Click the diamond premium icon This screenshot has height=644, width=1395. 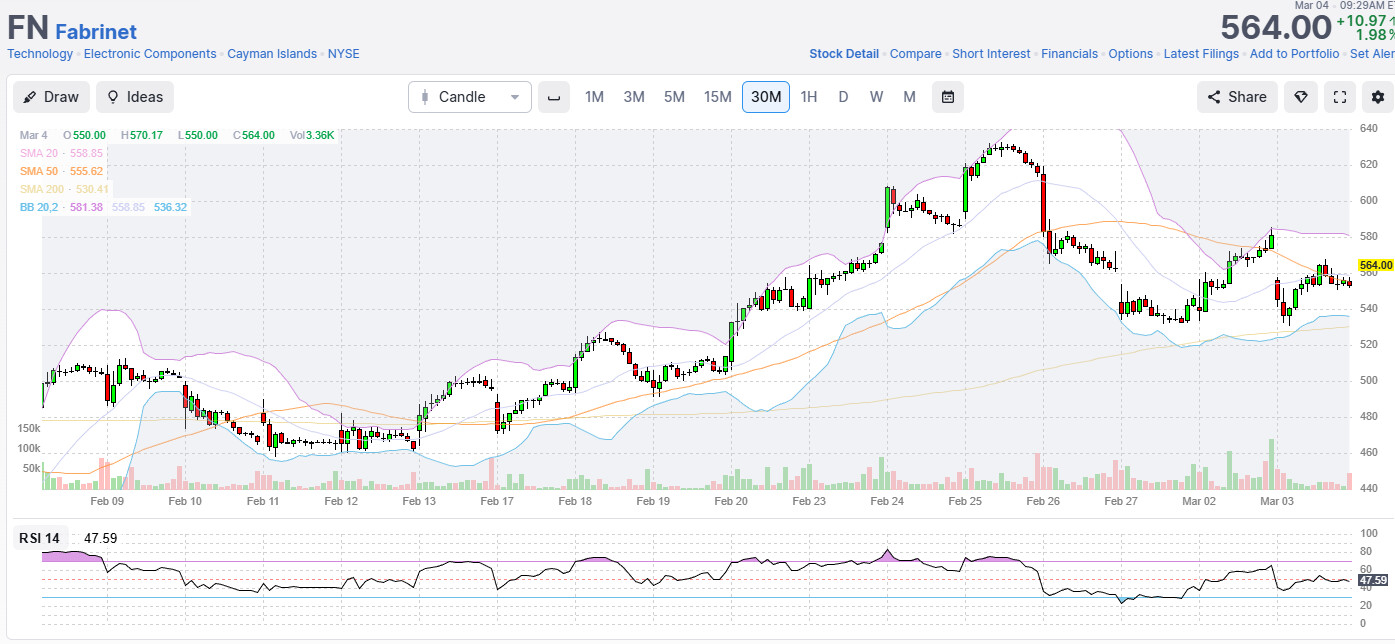point(1301,97)
